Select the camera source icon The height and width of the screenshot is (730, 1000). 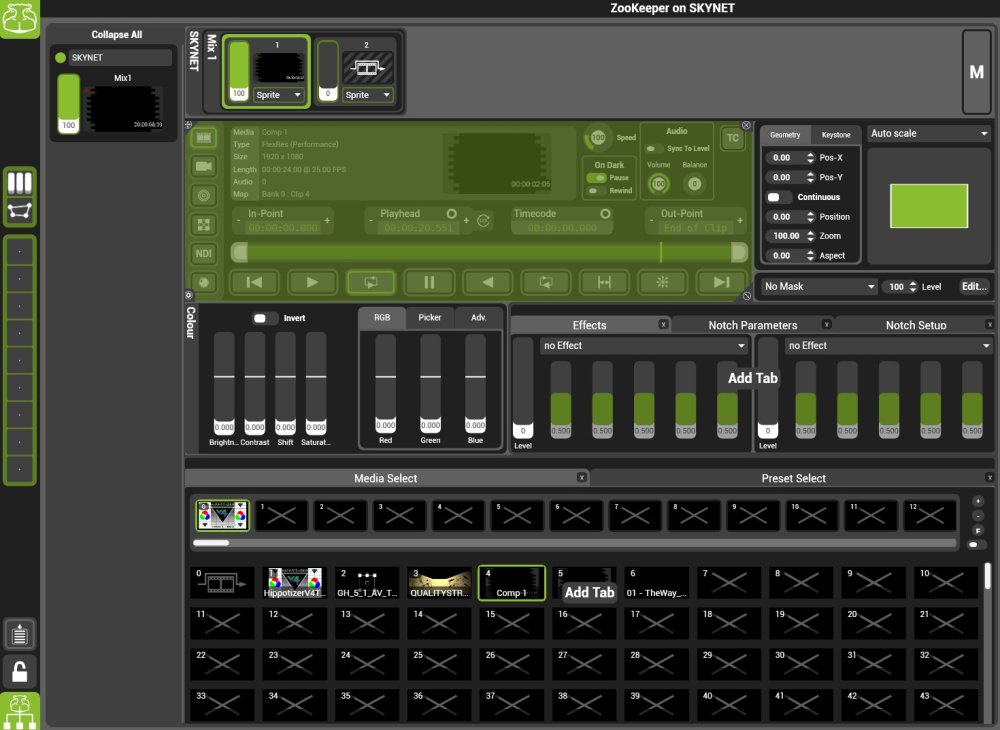pyautogui.click(x=204, y=165)
